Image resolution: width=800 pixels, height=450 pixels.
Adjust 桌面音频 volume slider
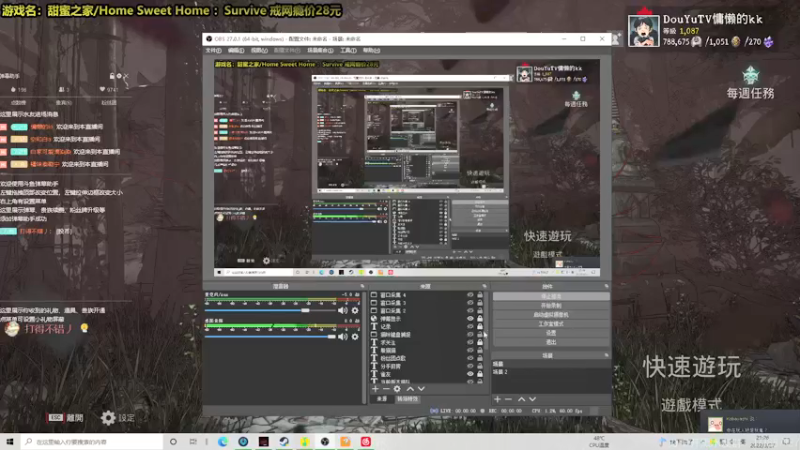pos(270,336)
